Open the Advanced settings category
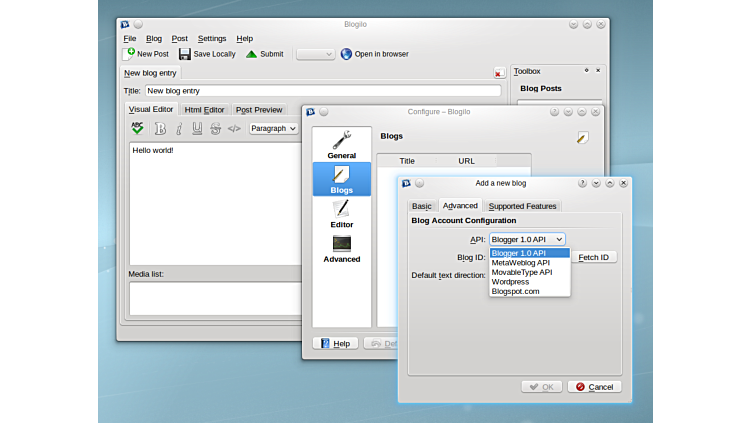Screen dimensions: 752x423 pos(341,249)
